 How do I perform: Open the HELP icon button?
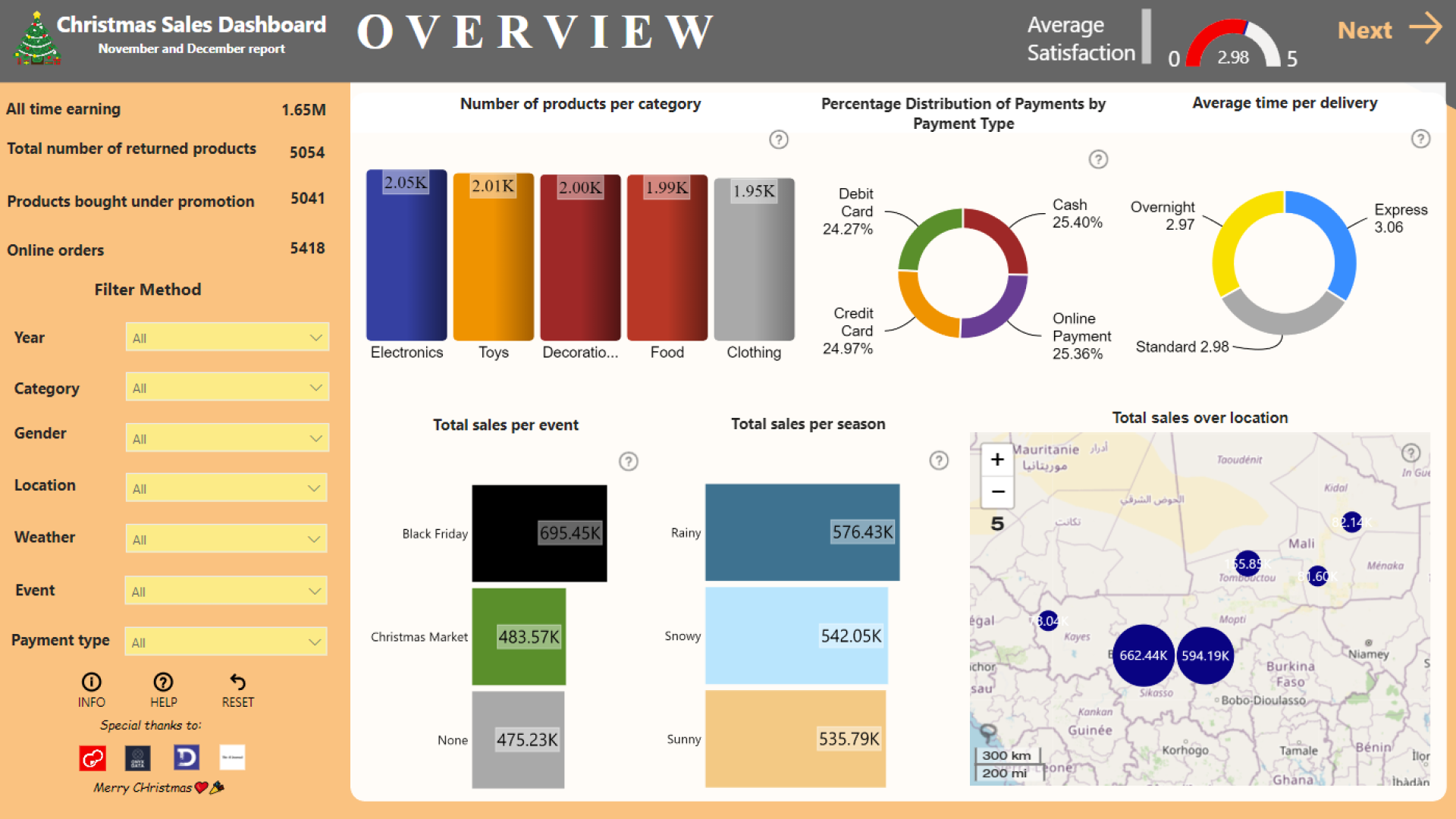[x=163, y=682]
